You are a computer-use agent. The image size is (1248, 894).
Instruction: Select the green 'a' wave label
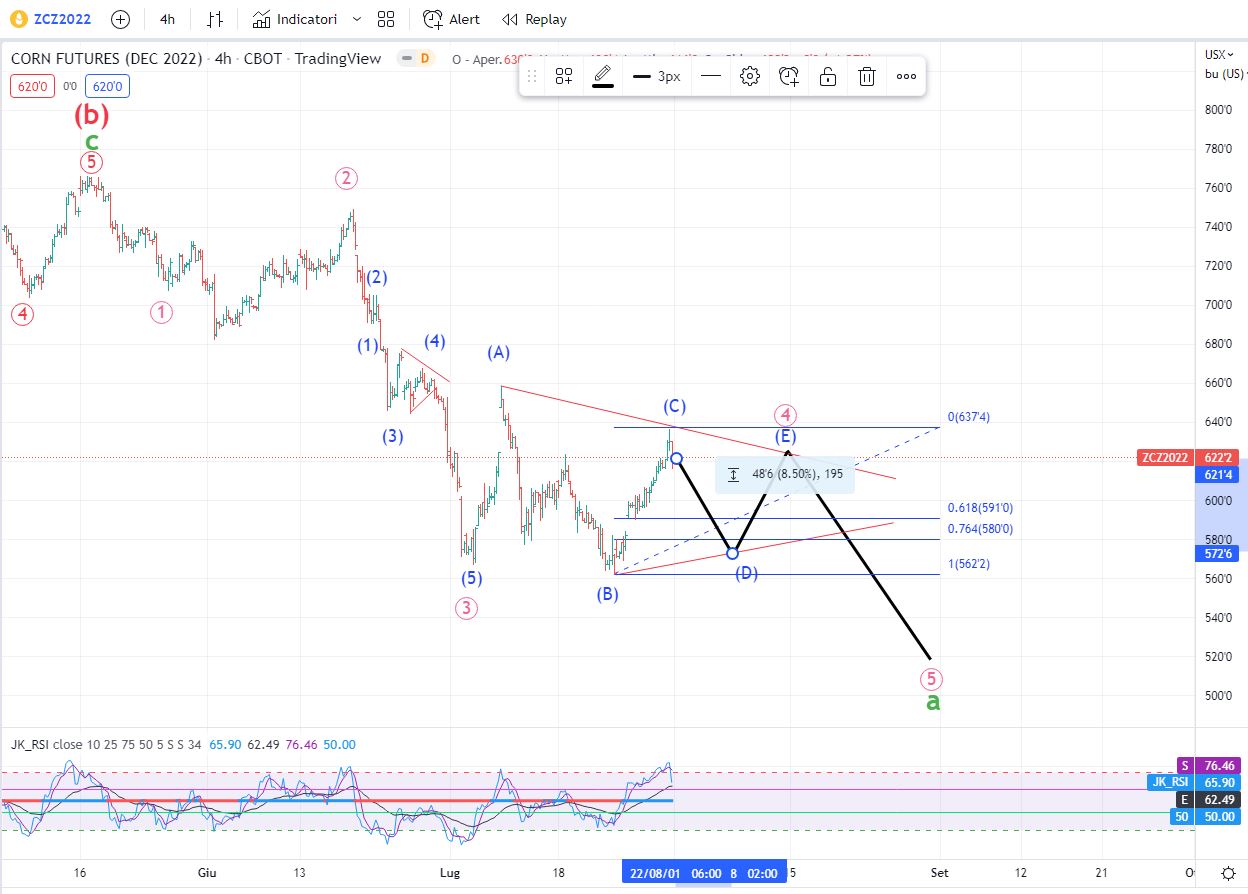[932, 702]
